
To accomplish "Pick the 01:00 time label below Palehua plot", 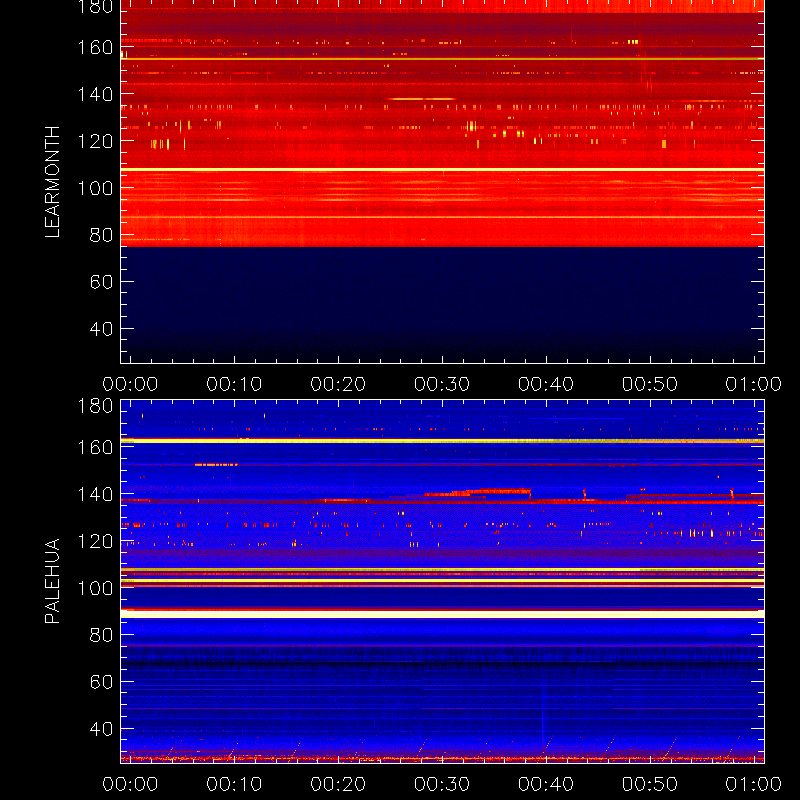I will pos(754,784).
